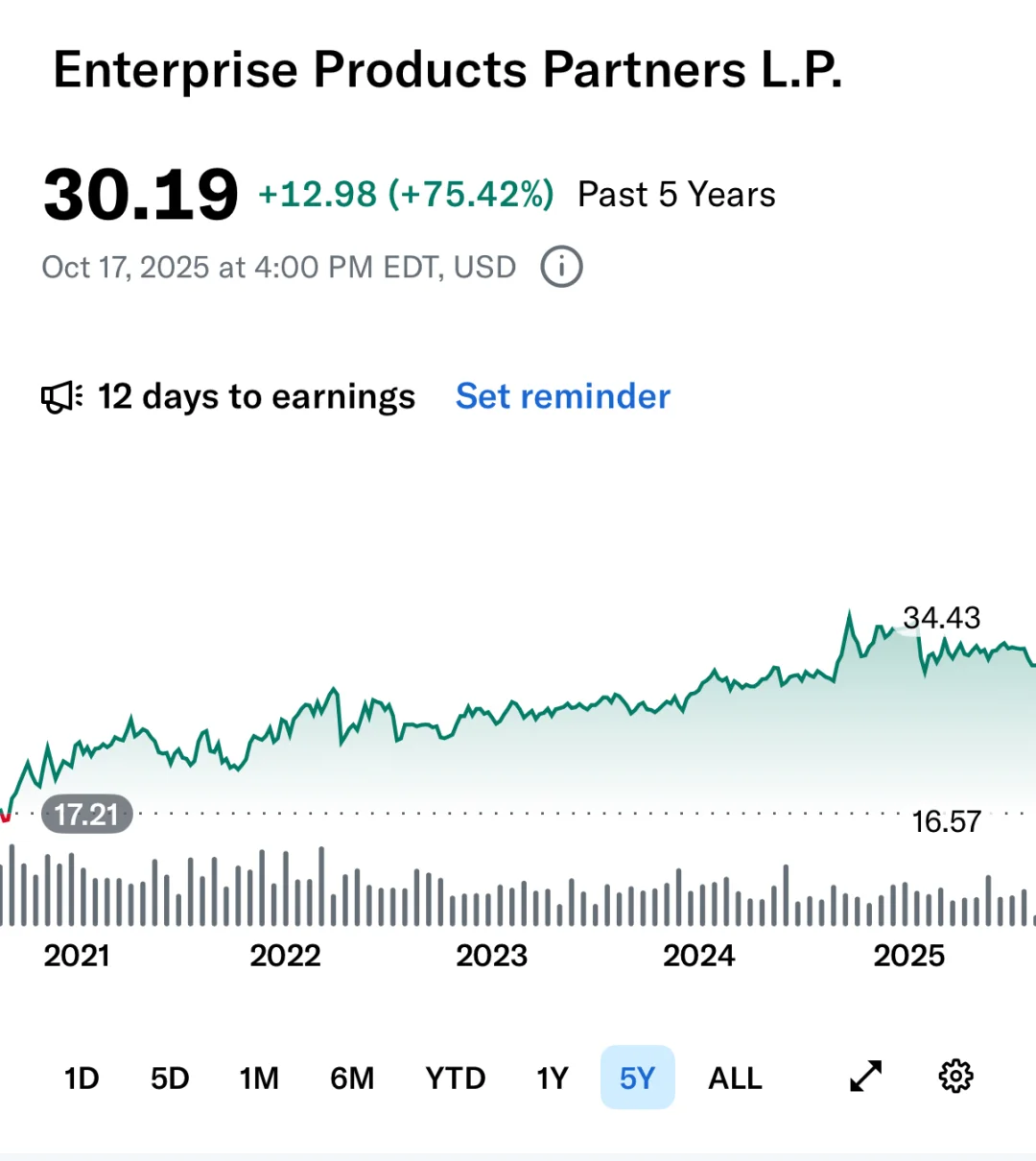Choose the 1Y time range
Screen dimensions: 1036x1161
tap(553, 1078)
